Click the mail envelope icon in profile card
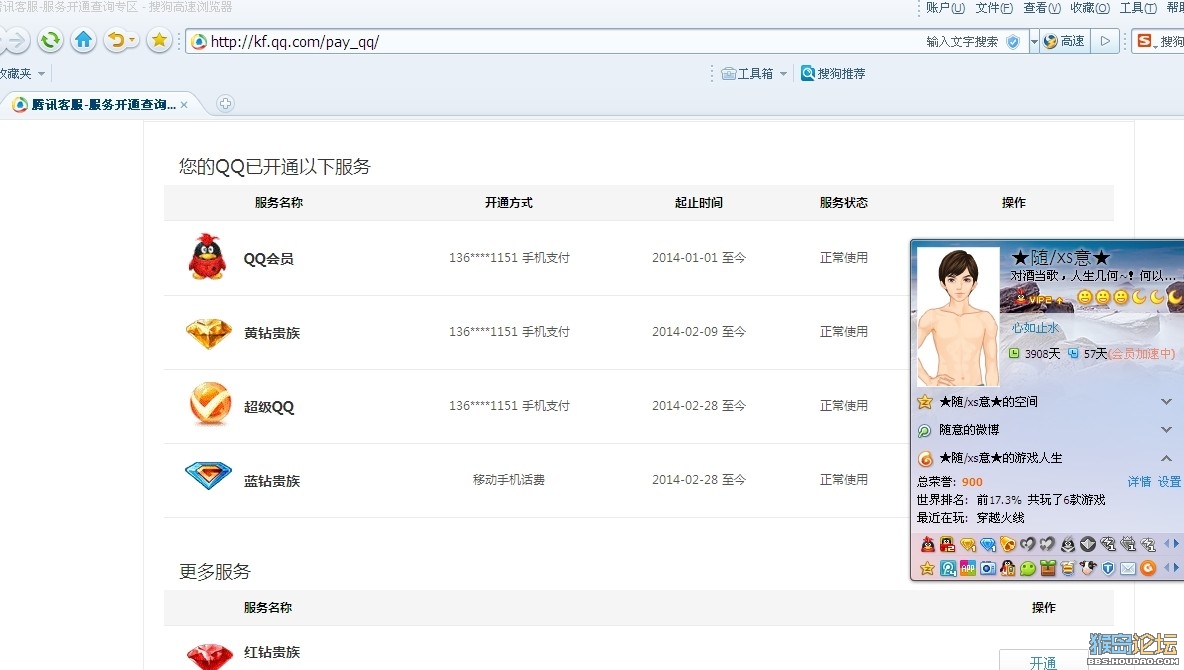The width and height of the screenshot is (1184, 670). click(x=1127, y=569)
